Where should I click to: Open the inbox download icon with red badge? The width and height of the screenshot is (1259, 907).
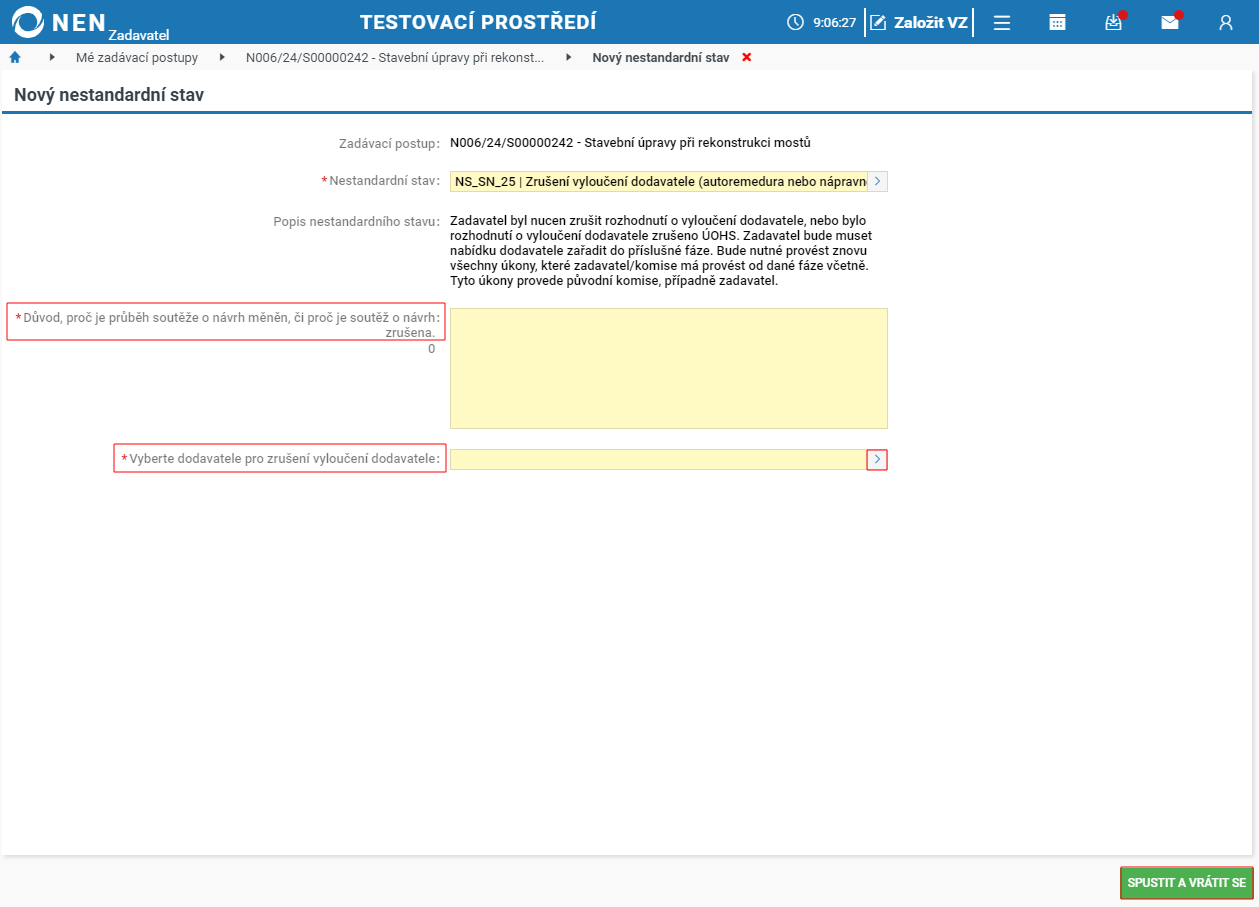[x=1113, y=22]
